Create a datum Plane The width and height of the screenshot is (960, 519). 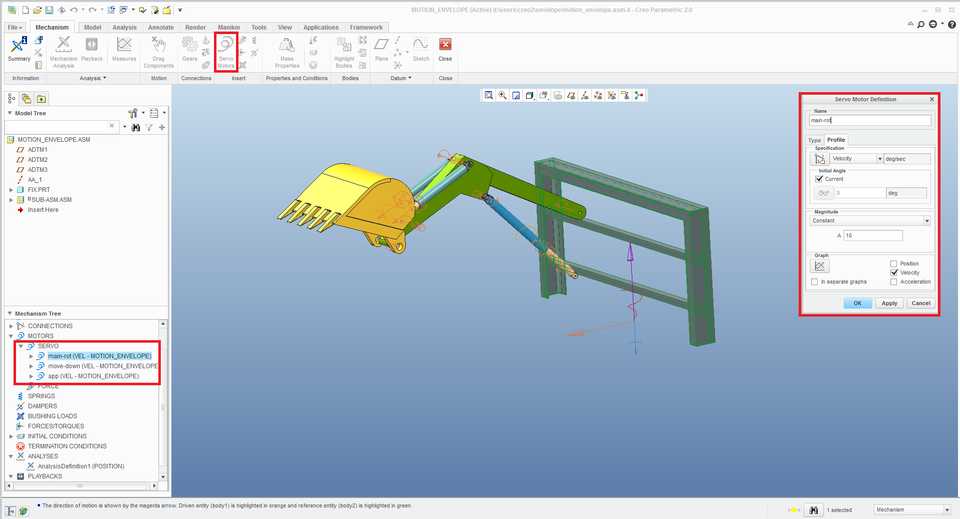[x=381, y=49]
